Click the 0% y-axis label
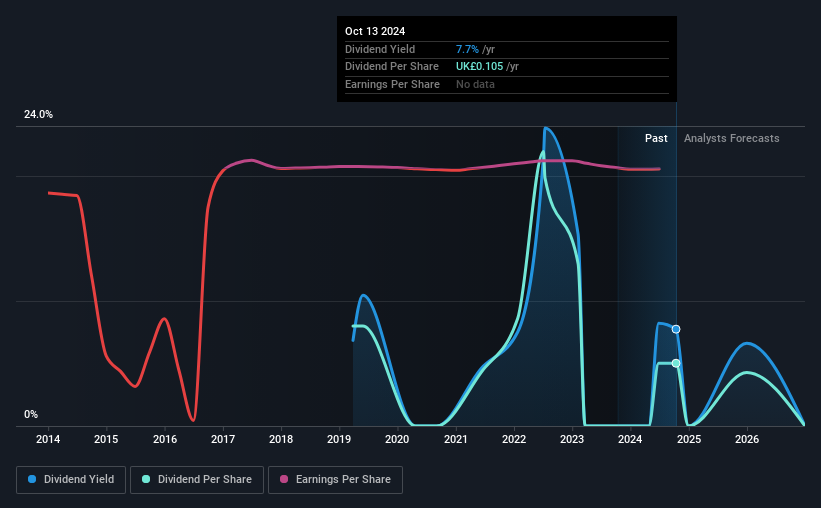Screen dimensions: 821x508 click(31, 414)
